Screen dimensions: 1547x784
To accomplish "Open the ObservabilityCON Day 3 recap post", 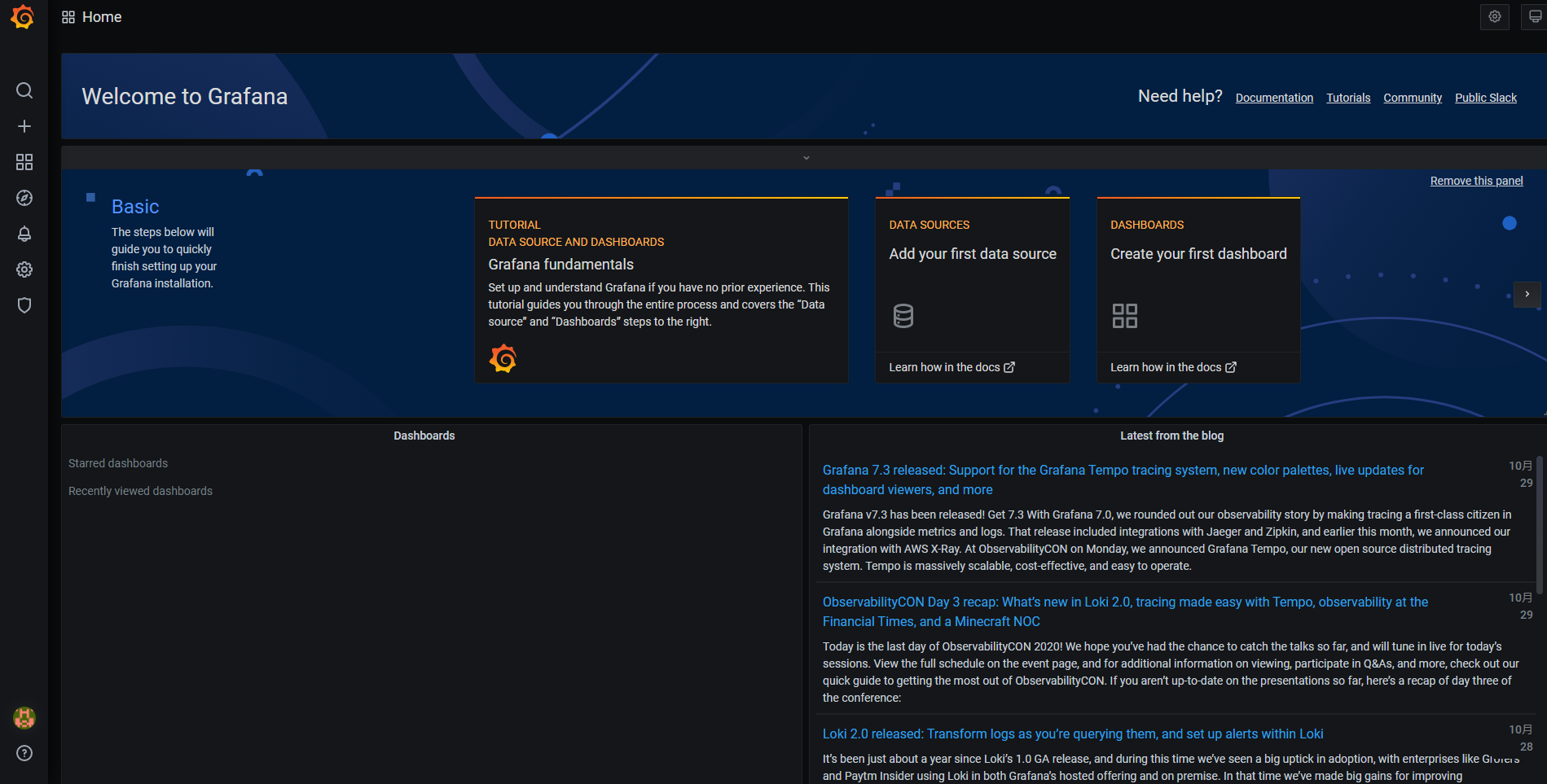I will click(x=1125, y=611).
